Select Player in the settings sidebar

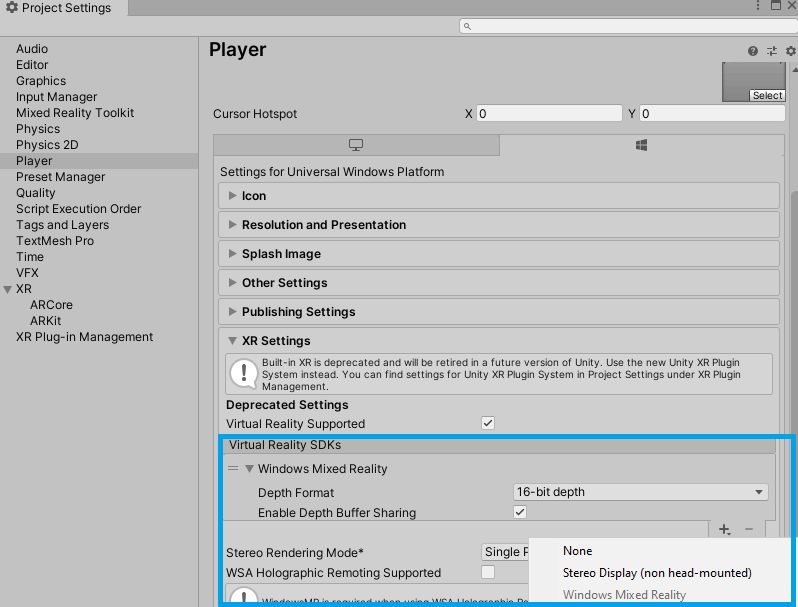point(34,161)
